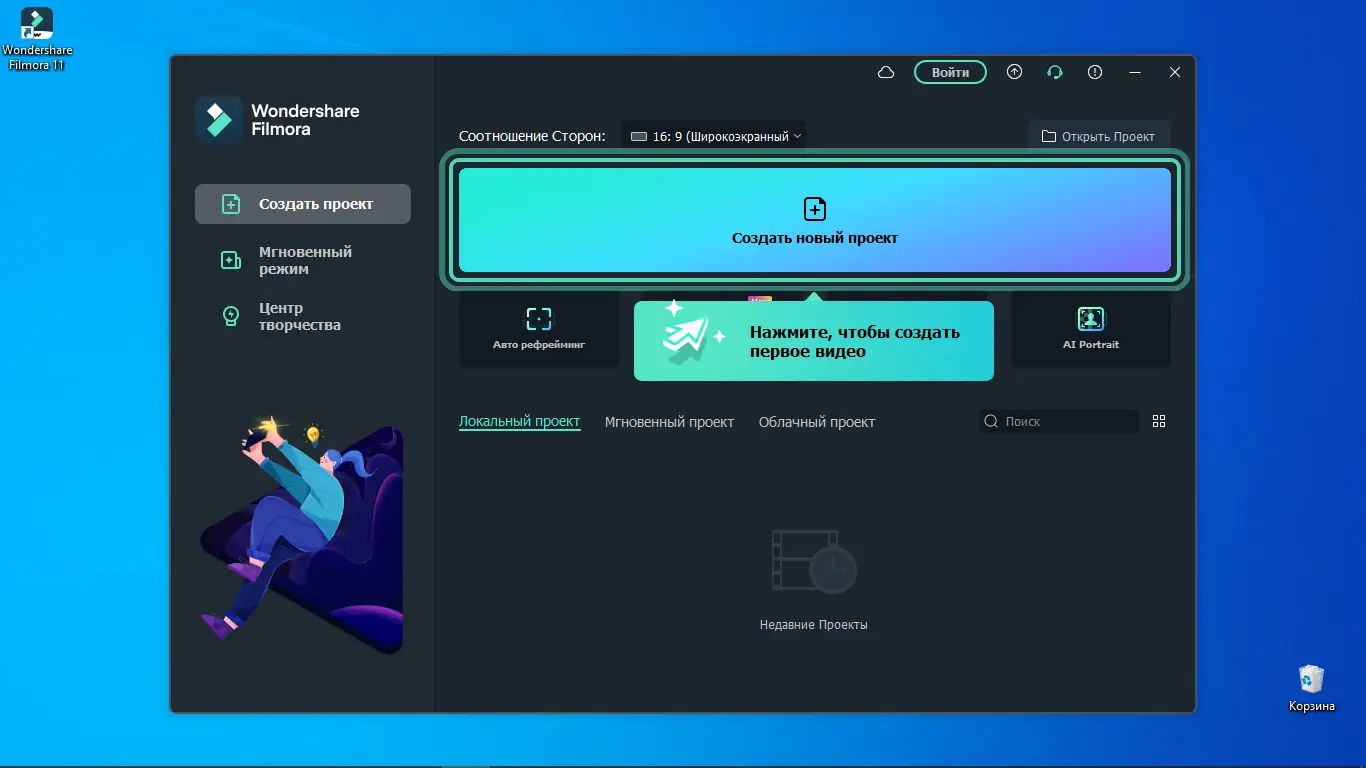Switch project list view with grid icon
Screen dimensions: 1366x768
(x=1159, y=421)
